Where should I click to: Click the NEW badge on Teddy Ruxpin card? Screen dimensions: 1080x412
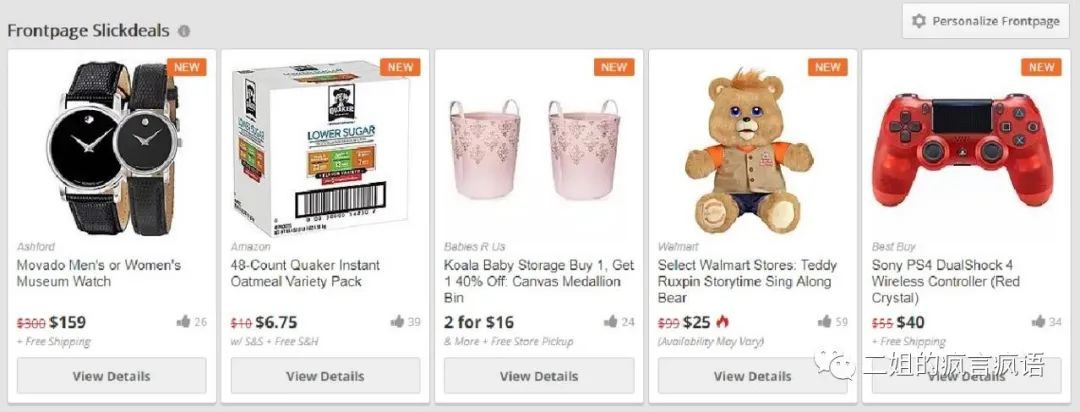click(828, 67)
